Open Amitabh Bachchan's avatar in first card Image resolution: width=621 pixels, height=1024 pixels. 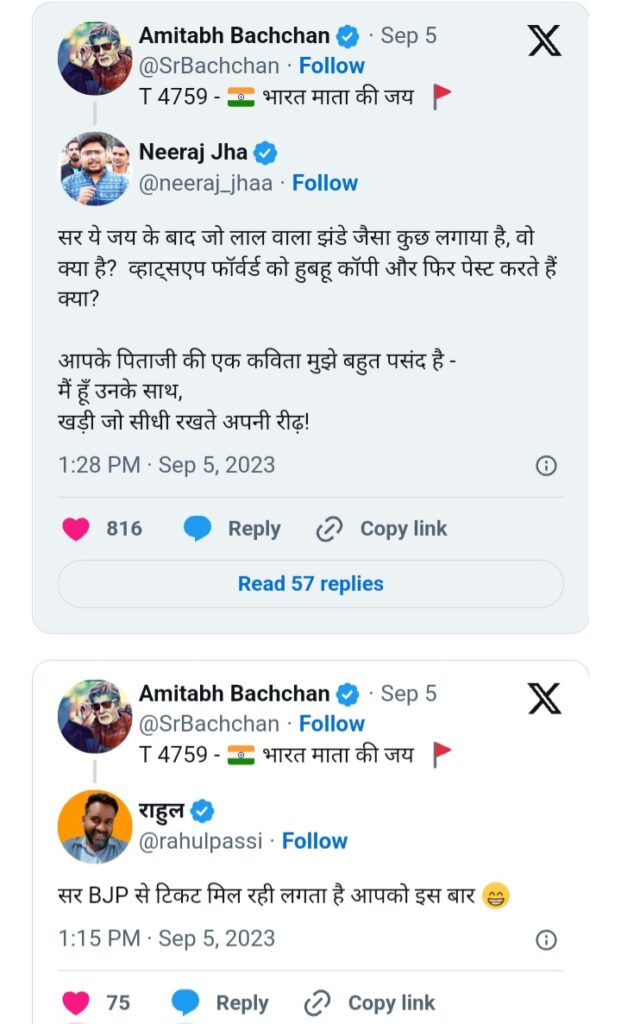point(95,58)
